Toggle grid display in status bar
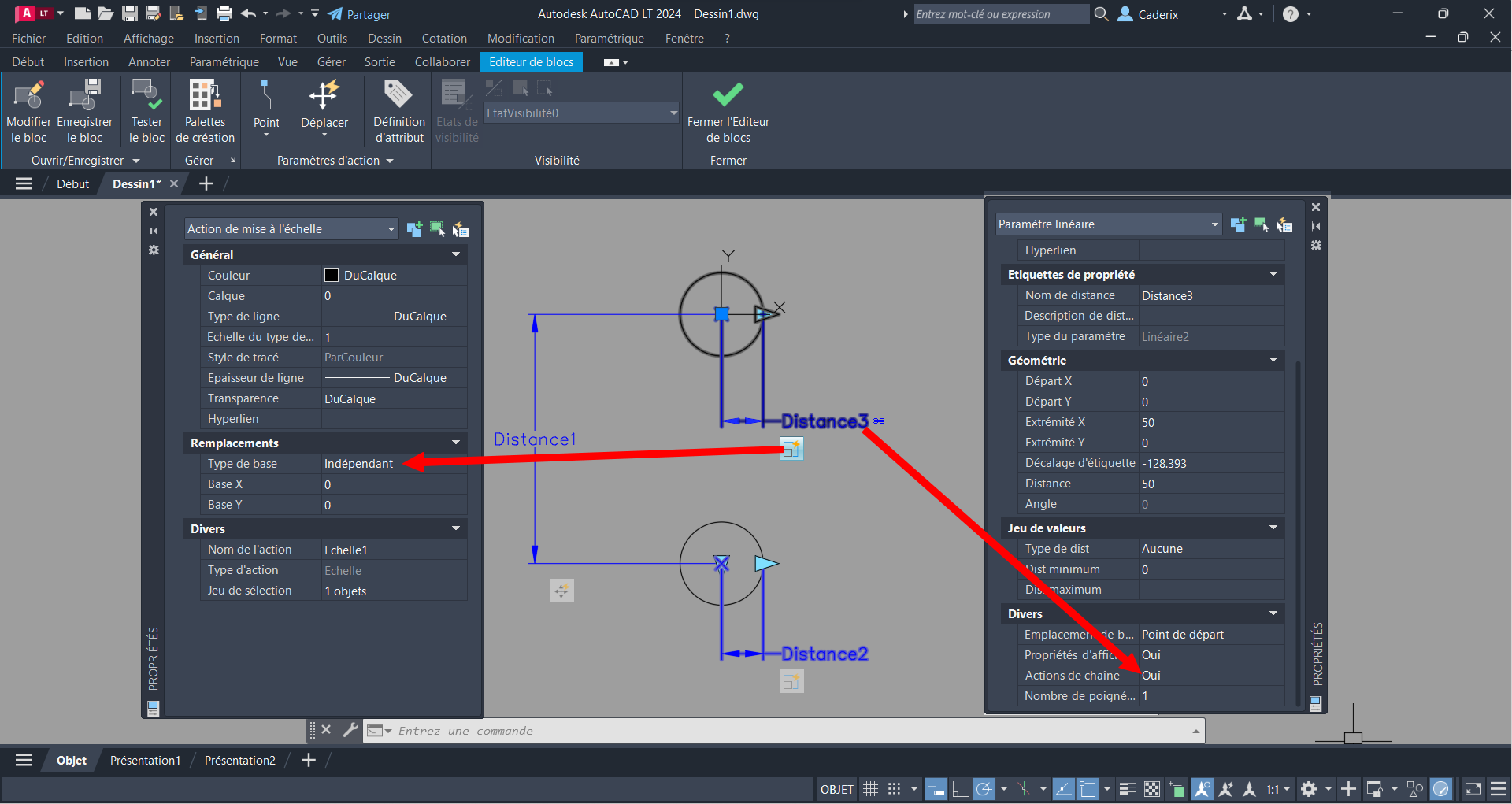1512x804 pixels. (870, 789)
